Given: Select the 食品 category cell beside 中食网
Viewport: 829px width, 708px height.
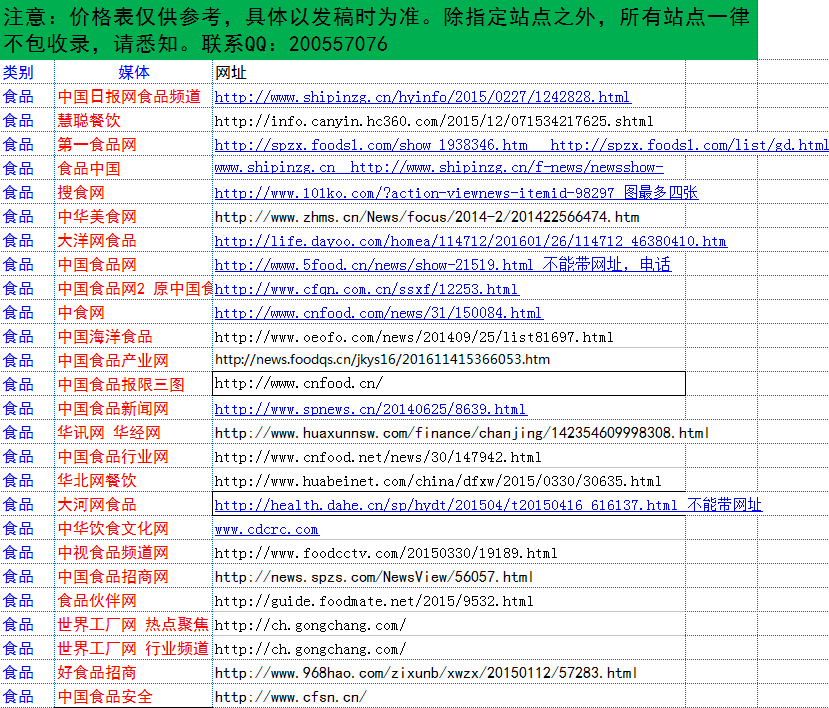Looking at the screenshot, I should 27,313.
